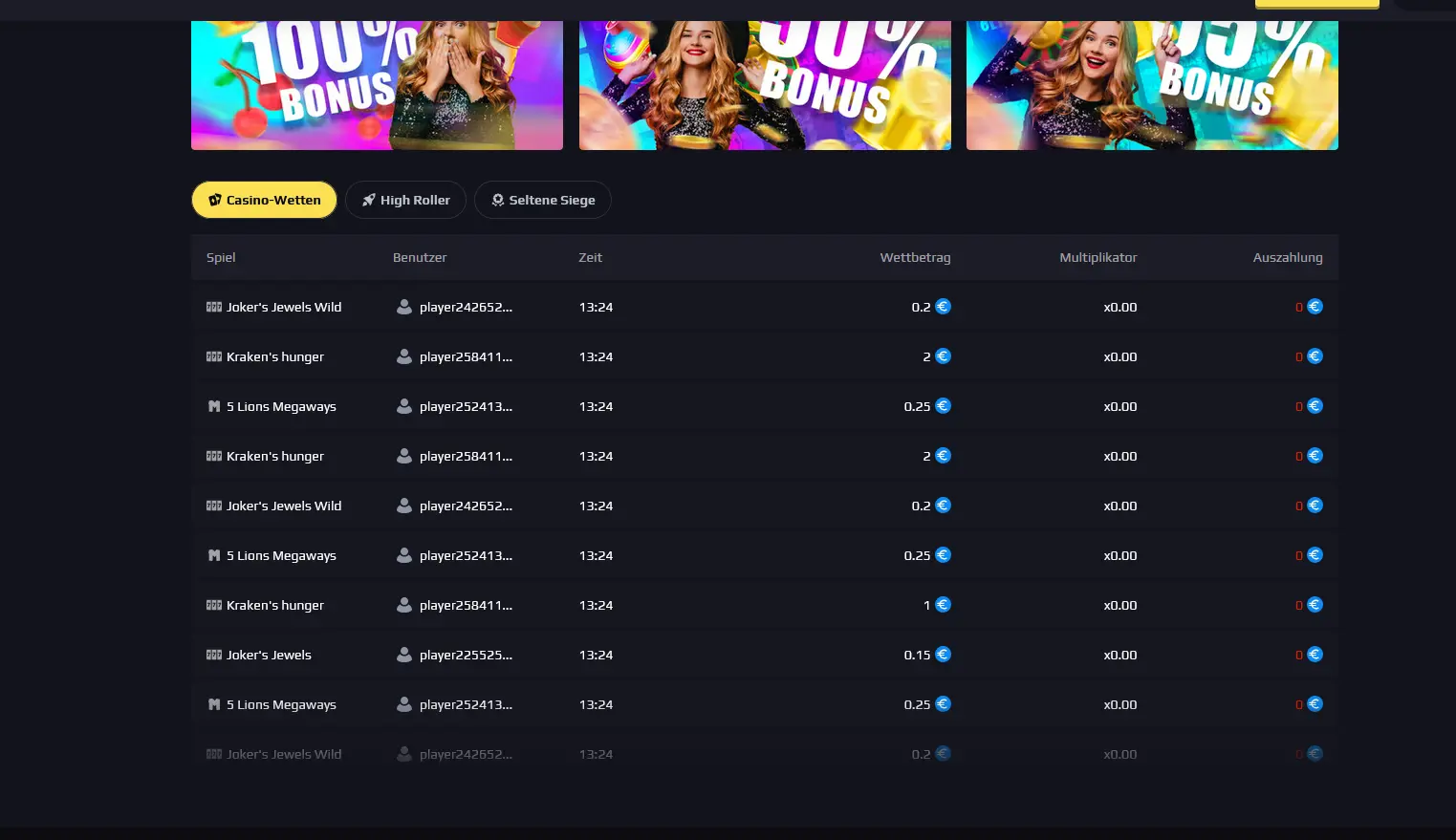Click the Wettbetrag column header
The width and height of the screenshot is (1456, 840).
(915, 257)
